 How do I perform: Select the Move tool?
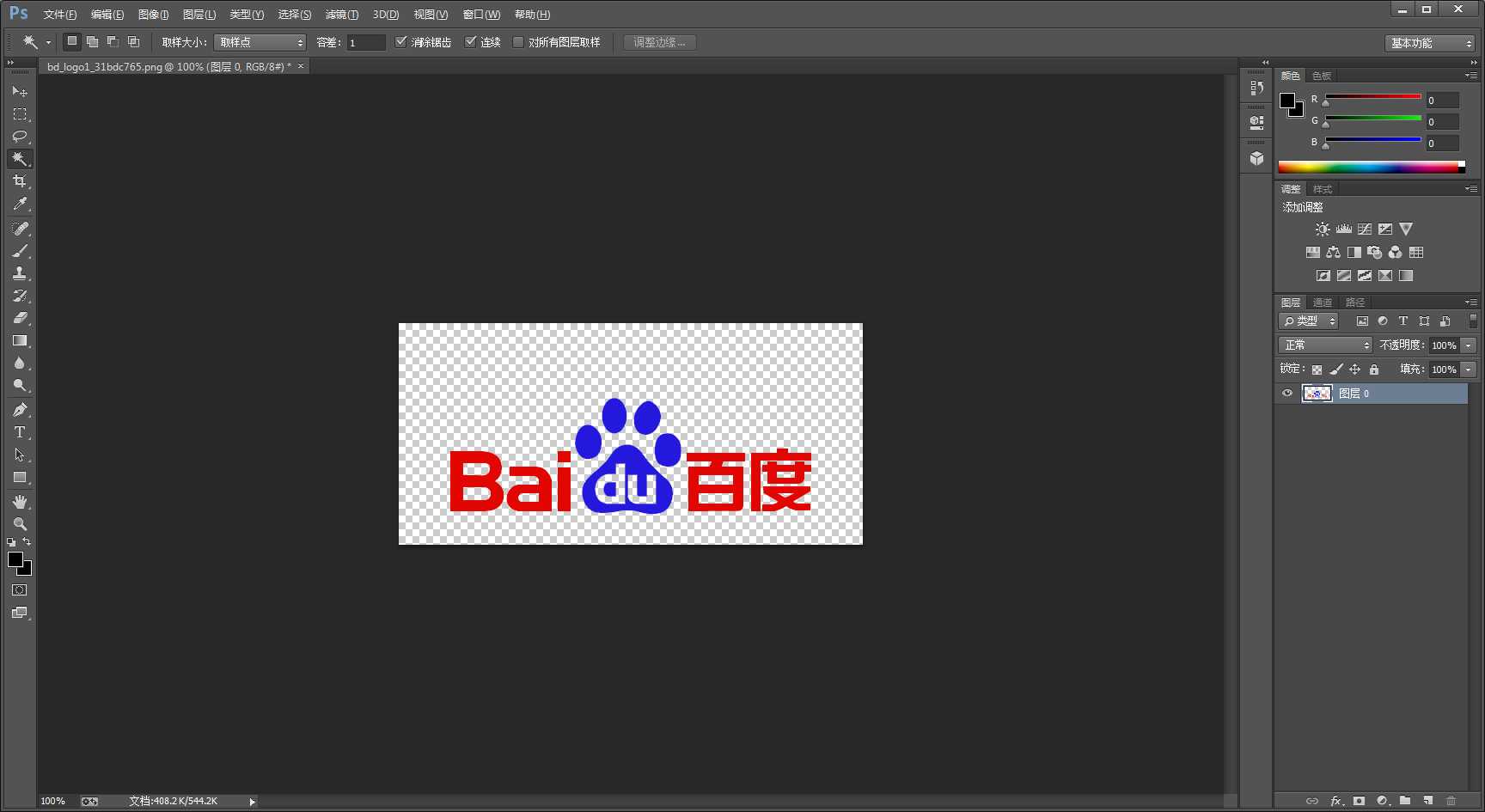tap(20, 91)
